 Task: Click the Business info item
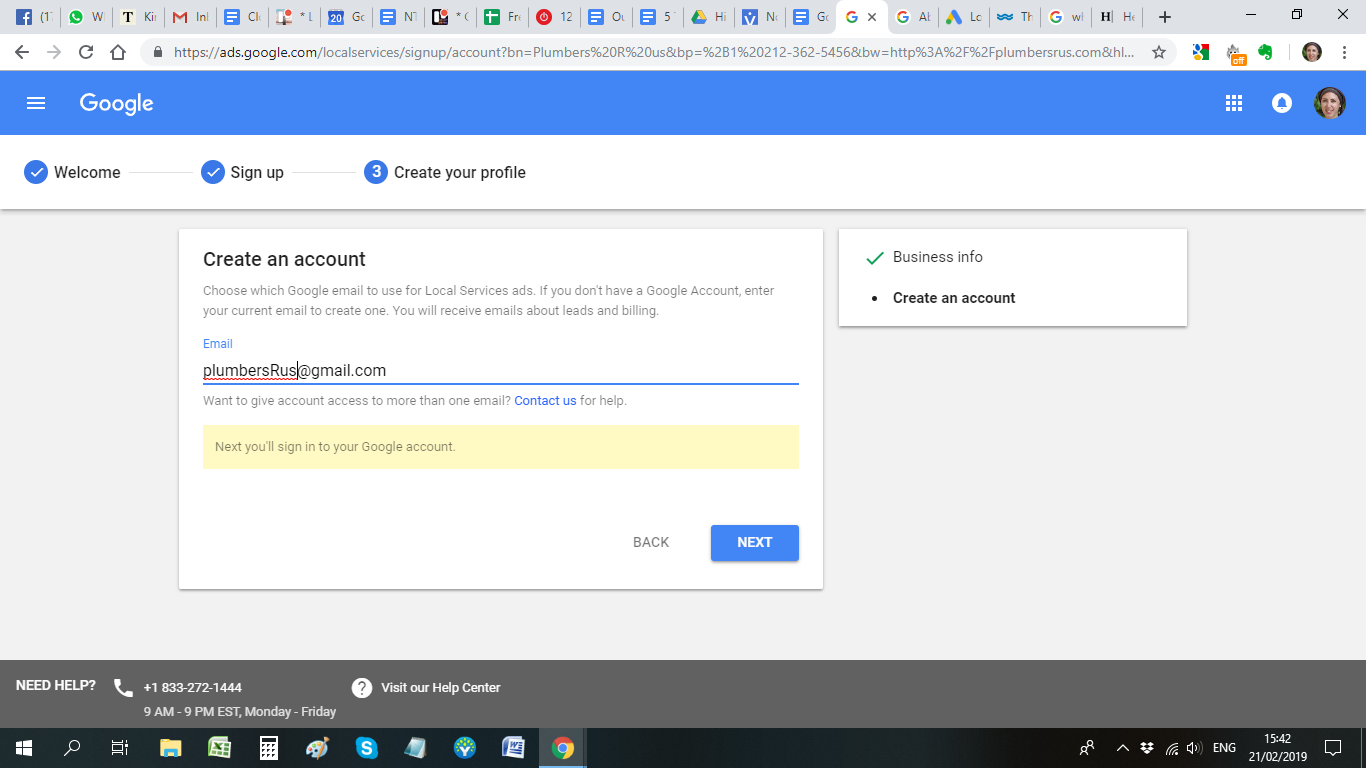point(938,257)
